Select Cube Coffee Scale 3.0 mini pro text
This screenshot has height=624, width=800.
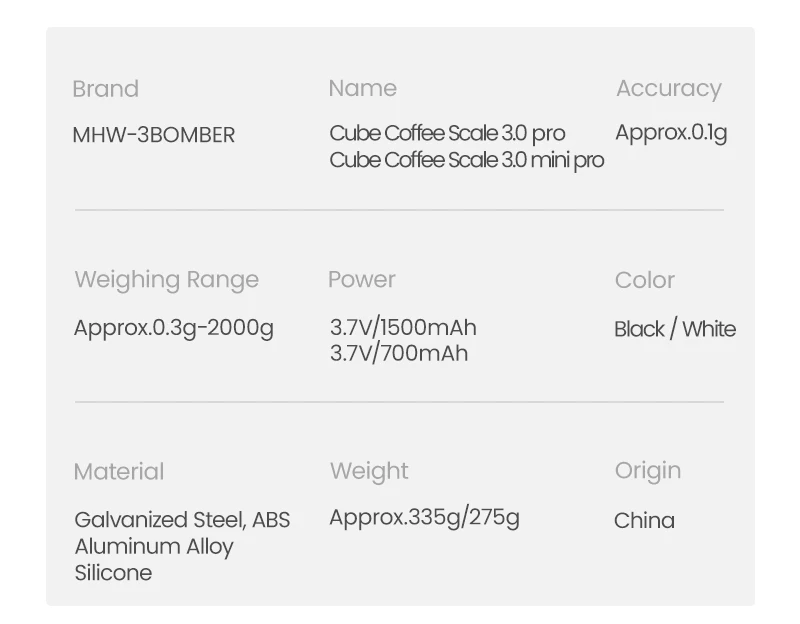point(467,160)
